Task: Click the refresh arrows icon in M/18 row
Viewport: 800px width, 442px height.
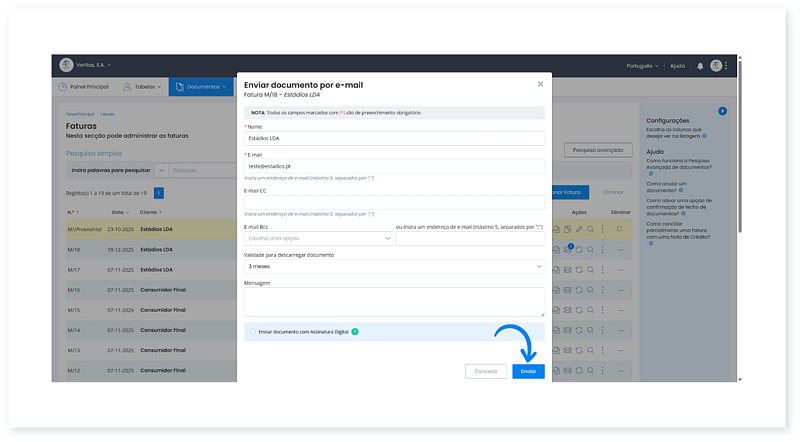Action: pyautogui.click(x=579, y=250)
